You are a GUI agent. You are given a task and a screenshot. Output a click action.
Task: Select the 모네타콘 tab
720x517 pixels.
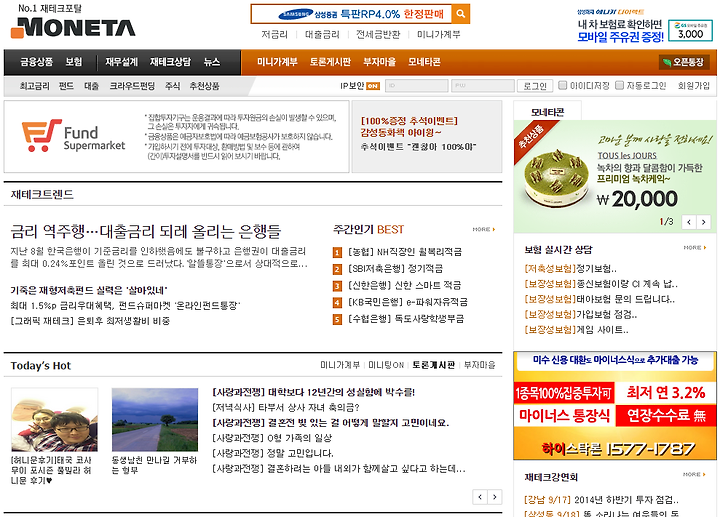pos(547,112)
